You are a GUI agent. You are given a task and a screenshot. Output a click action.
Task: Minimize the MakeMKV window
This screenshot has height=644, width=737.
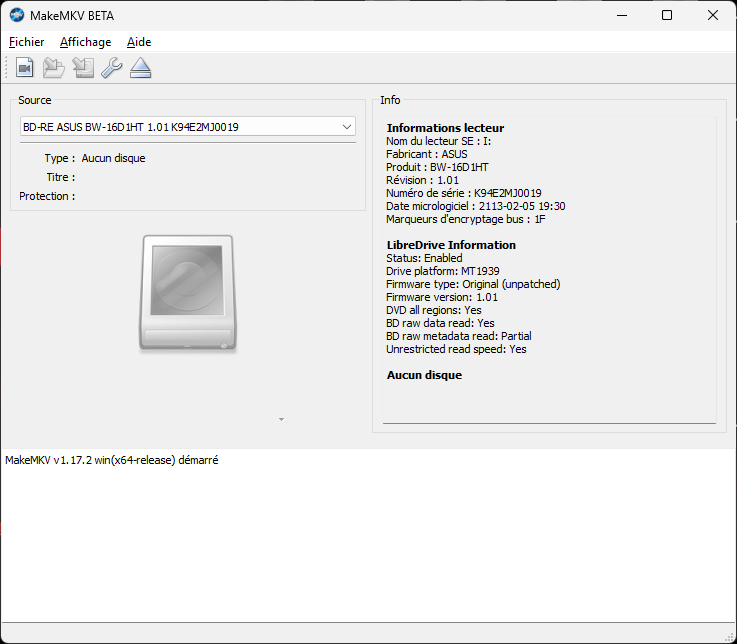pyautogui.click(x=622, y=16)
